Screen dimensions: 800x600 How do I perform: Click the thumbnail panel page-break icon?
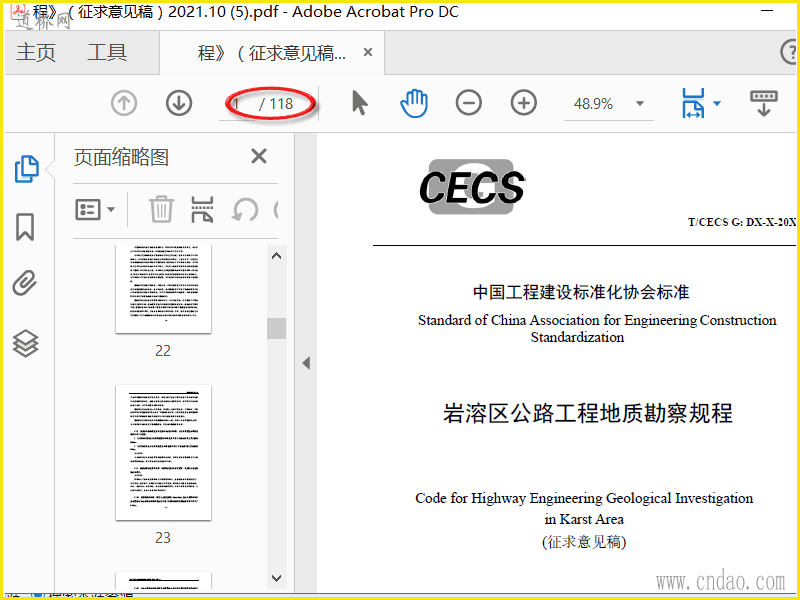click(202, 209)
